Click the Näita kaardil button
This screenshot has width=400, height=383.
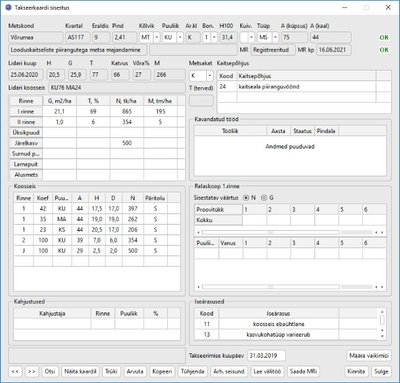80,371
